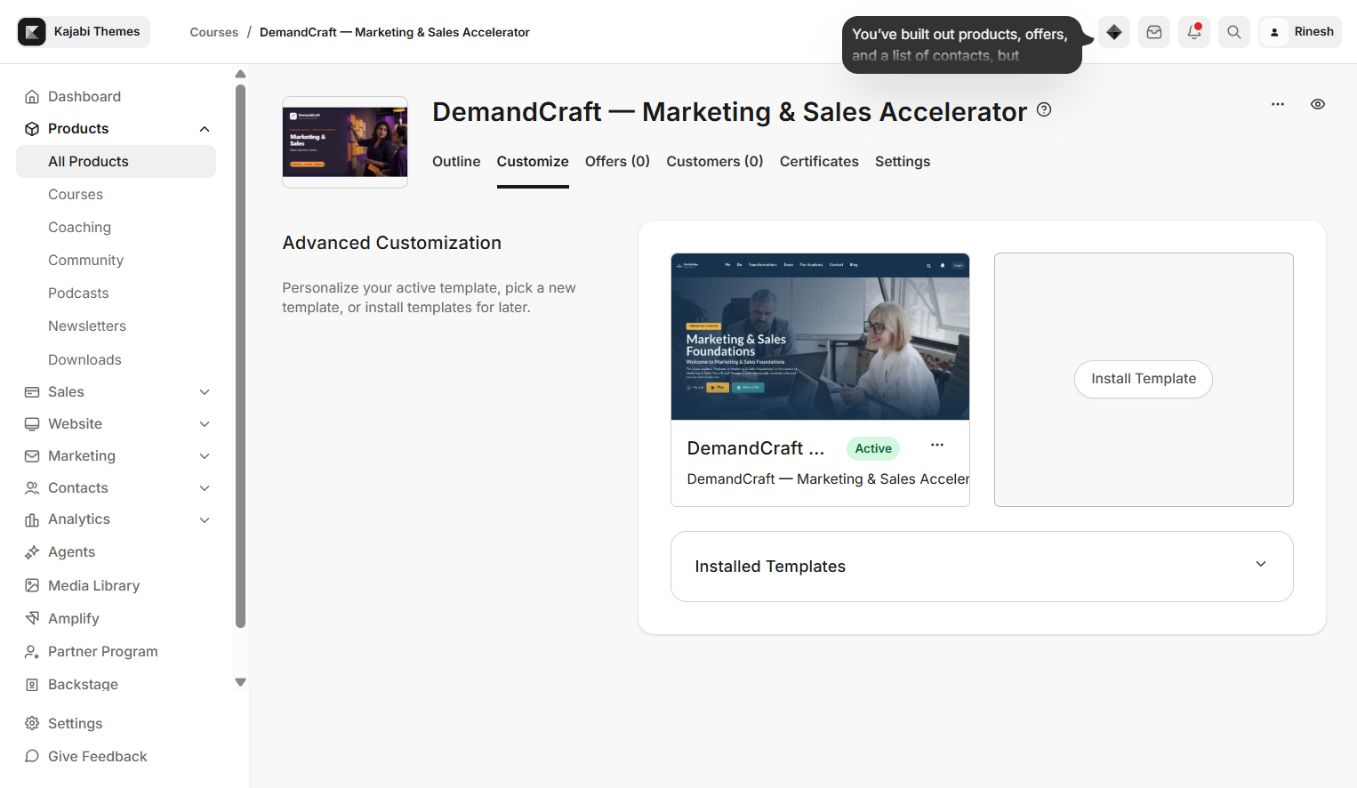The width and height of the screenshot is (1357, 788).
Task: Click the Contacts people icon
Action: pyautogui.click(x=32, y=488)
